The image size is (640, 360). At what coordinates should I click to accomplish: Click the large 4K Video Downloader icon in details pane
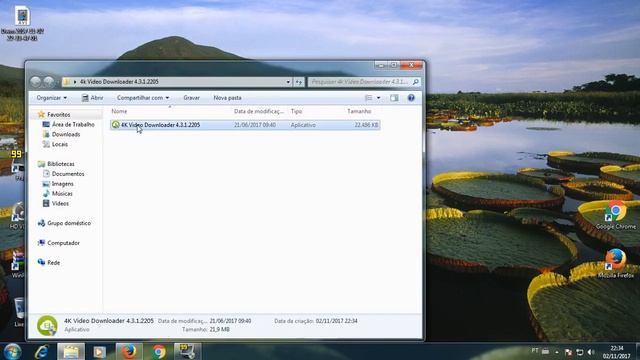[47, 325]
